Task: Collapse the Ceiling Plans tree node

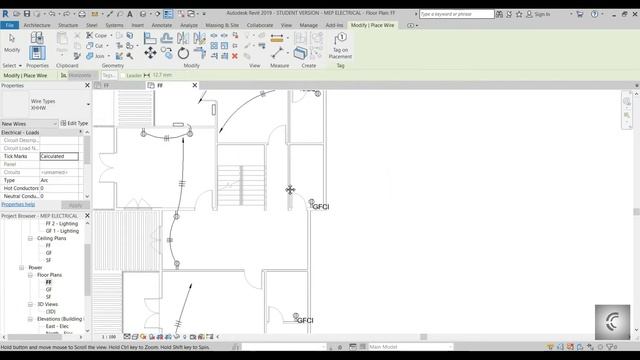Action: [30, 238]
